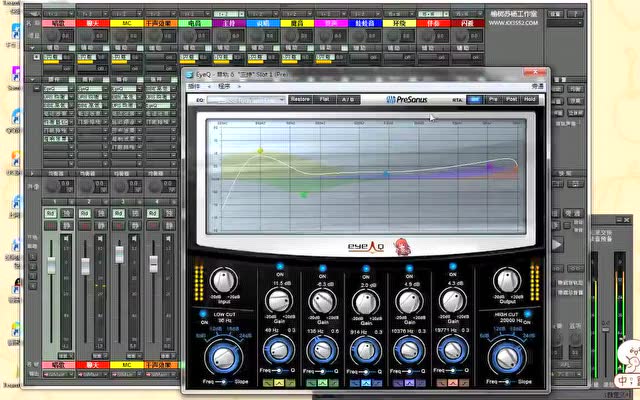Switch RTA to Post mode
Image resolution: width=640 pixels, height=400 pixels.
(511, 99)
